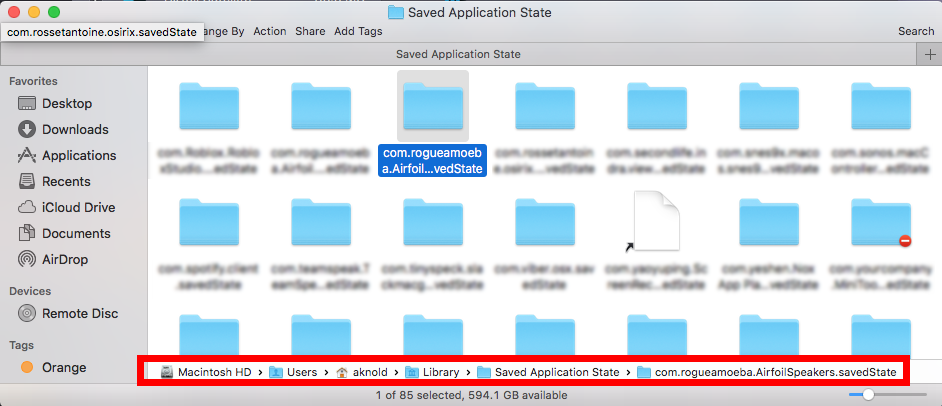Go to Library in the path bar
The height and width of the screenshot is (406, 942).
[432, 372]
